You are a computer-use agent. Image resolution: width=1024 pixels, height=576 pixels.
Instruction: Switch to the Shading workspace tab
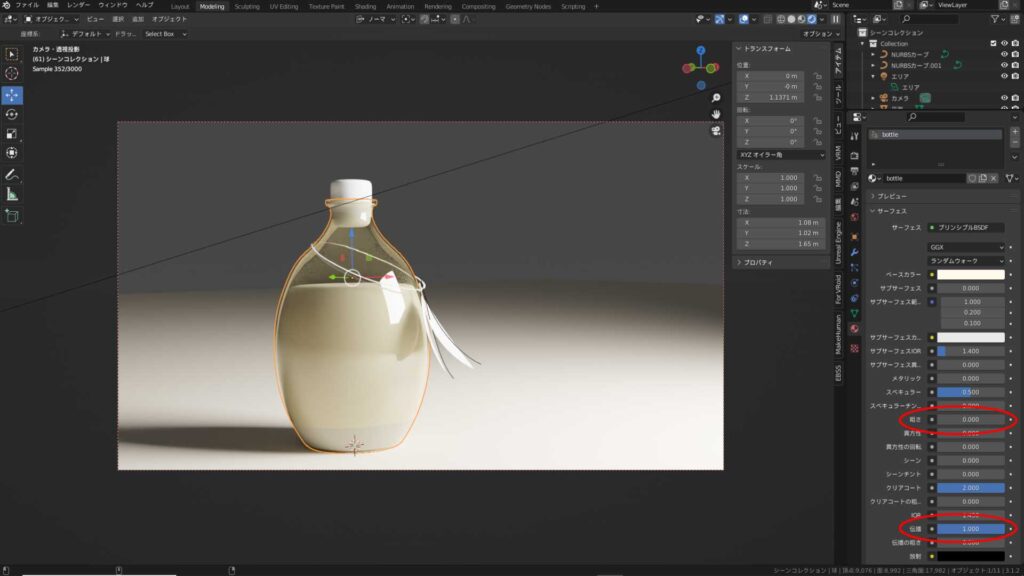pos(365,4)
